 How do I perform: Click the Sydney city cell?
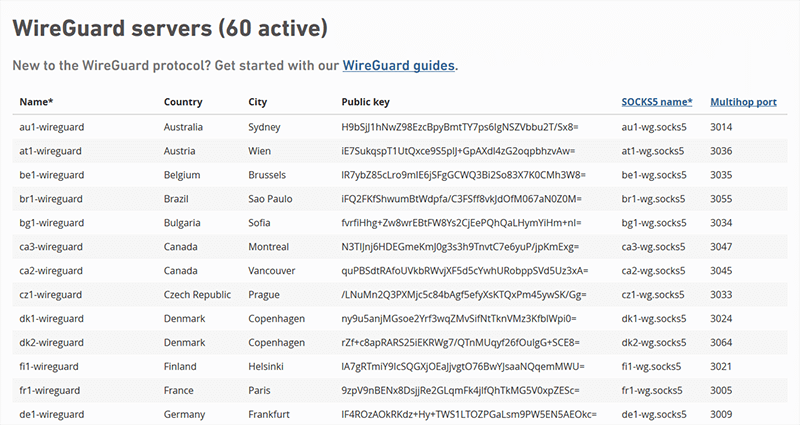click(264, 128)
